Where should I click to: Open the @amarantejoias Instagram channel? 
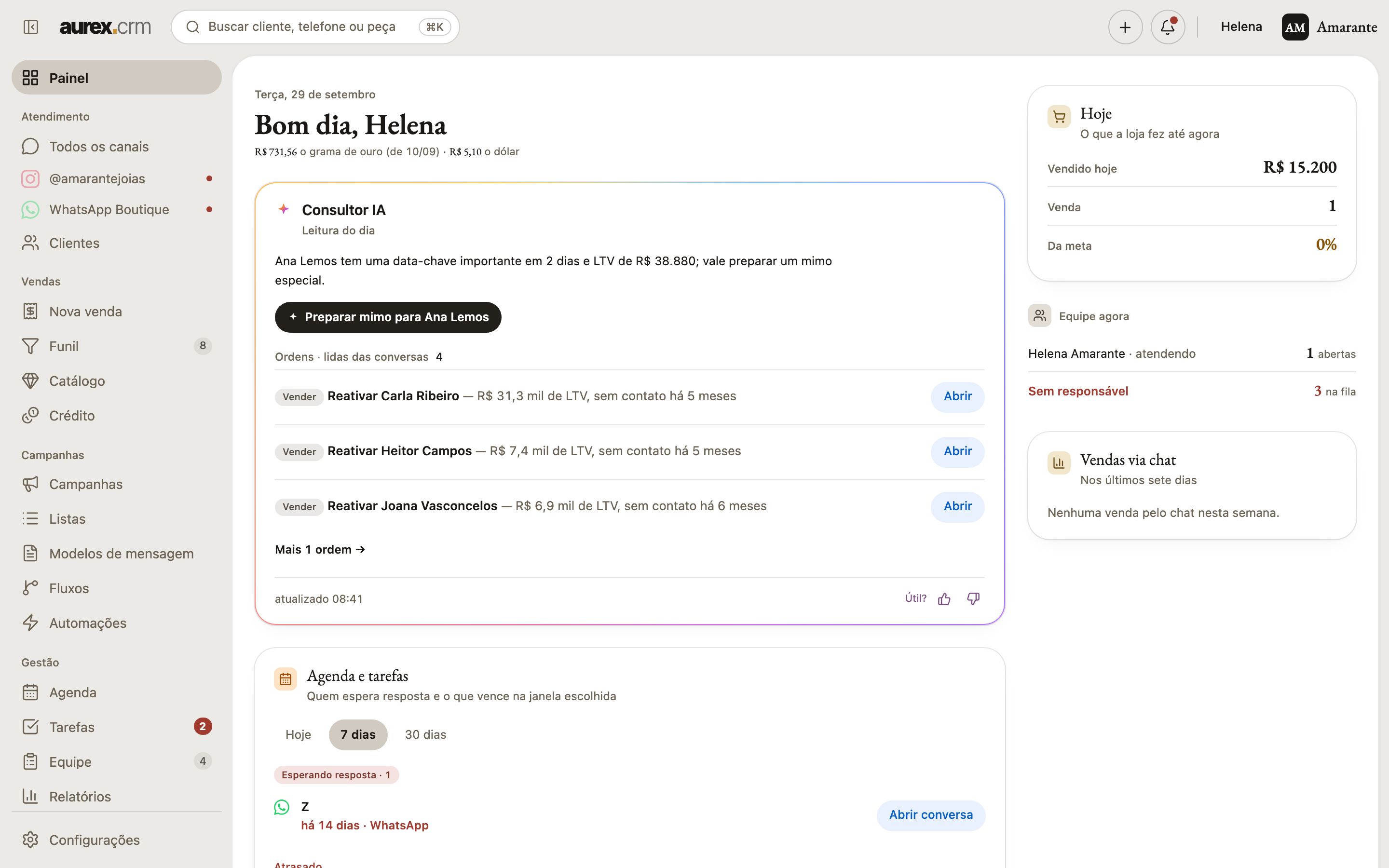point(117,178)
